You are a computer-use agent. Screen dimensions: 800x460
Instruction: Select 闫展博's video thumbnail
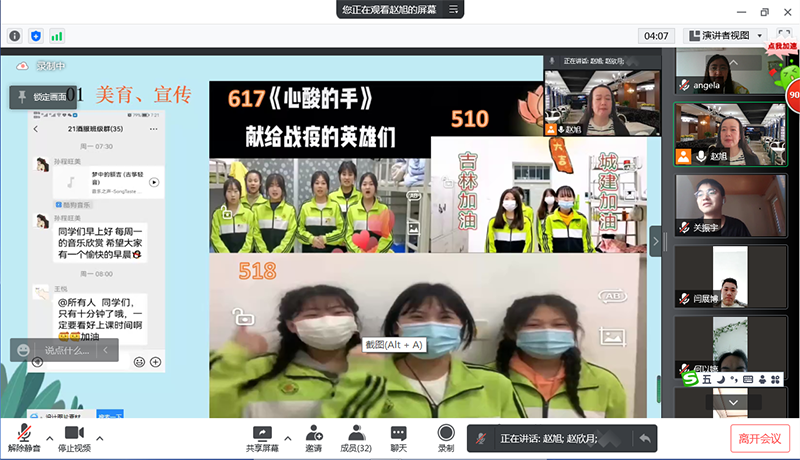[731, 277]
